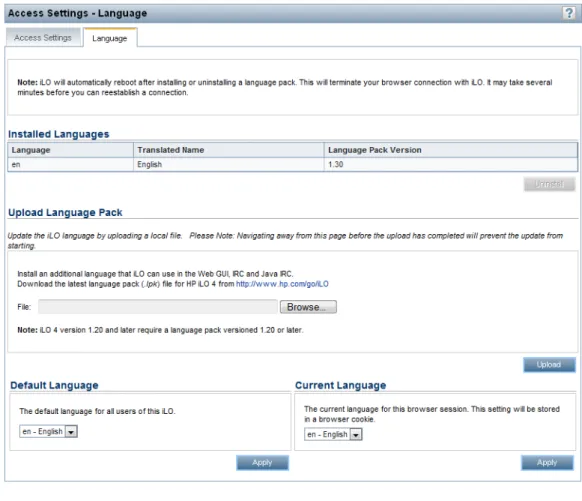Open the Current Language dropdown

333,434
